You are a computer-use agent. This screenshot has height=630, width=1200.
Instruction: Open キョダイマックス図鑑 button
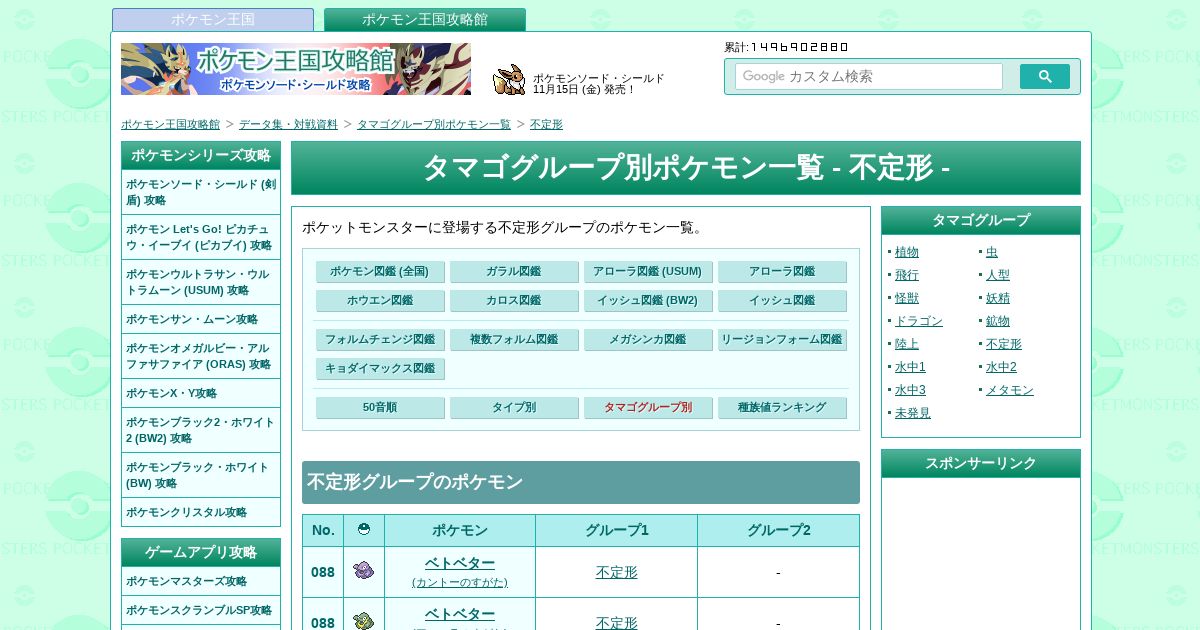(x=380, y=368)
